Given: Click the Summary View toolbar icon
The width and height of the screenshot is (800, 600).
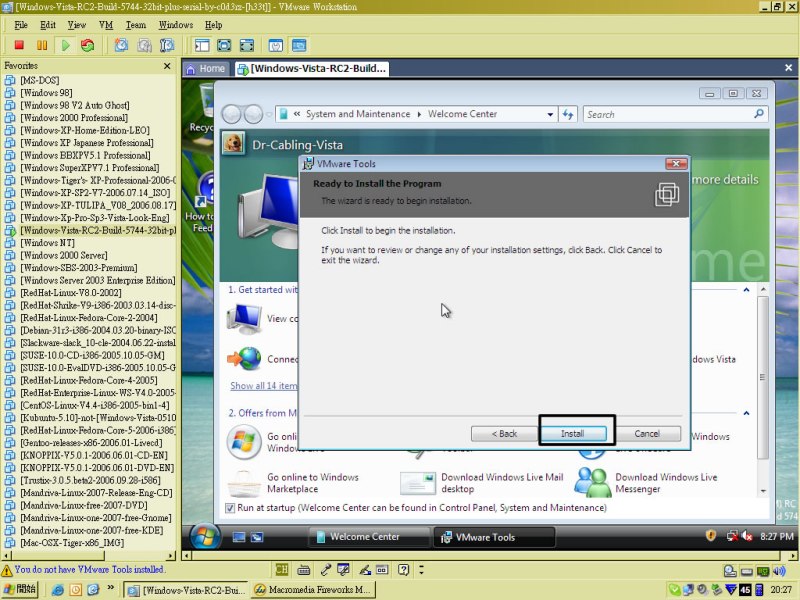Looking at the screenshot, I should (276, 45).
